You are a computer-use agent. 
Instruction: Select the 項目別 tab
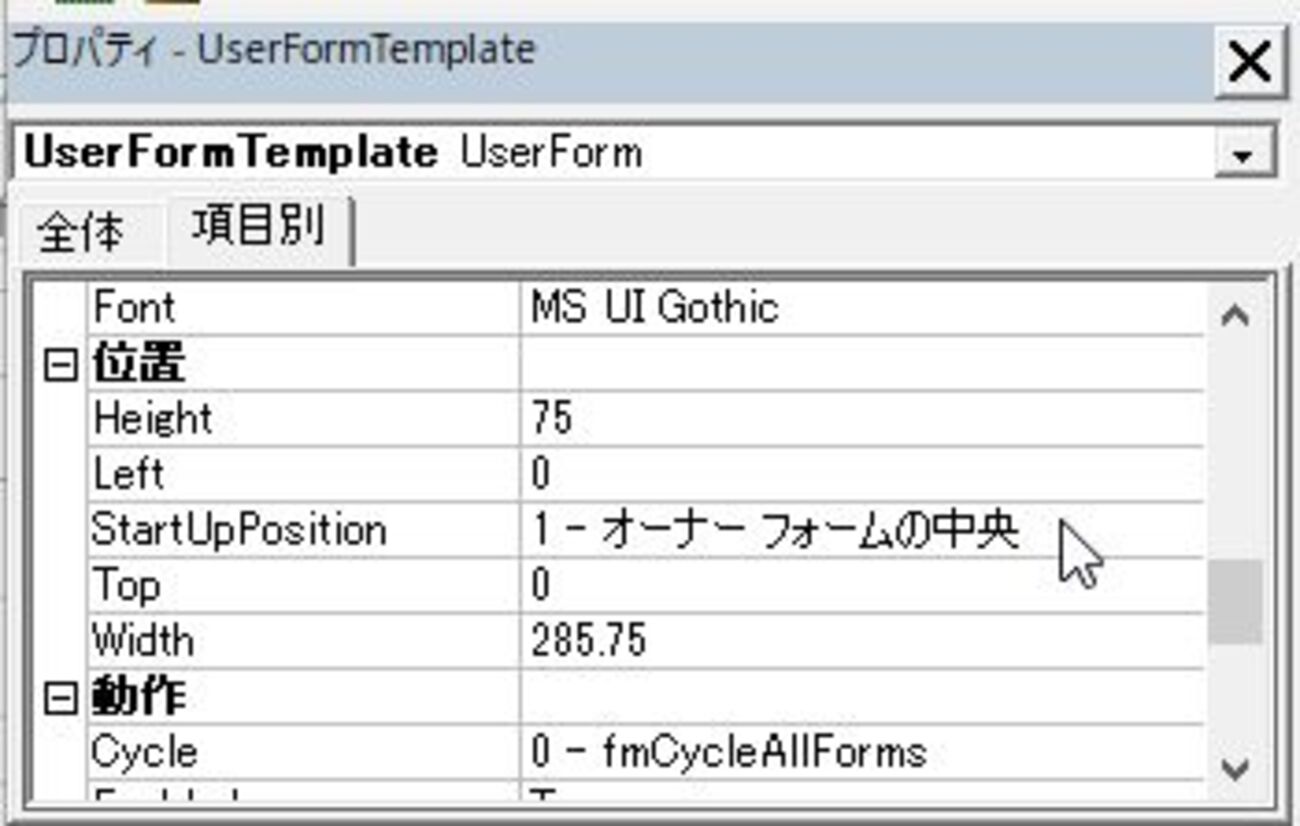258,228
